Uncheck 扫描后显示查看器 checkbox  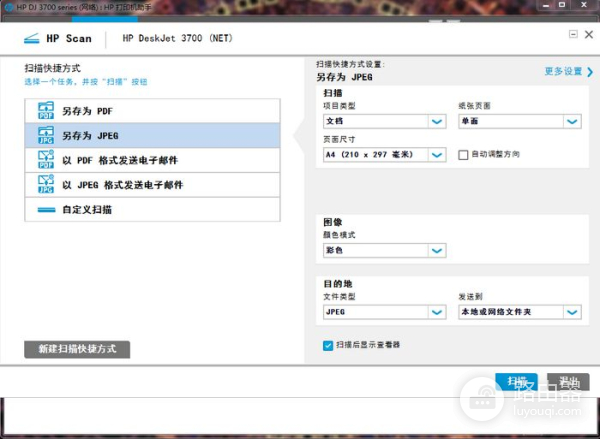pos(328,346)
